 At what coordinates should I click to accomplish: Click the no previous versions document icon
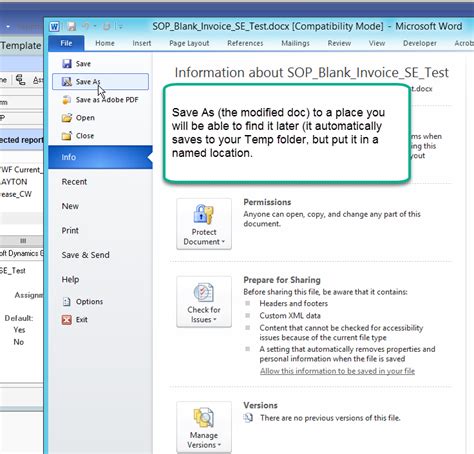[248, 418]
